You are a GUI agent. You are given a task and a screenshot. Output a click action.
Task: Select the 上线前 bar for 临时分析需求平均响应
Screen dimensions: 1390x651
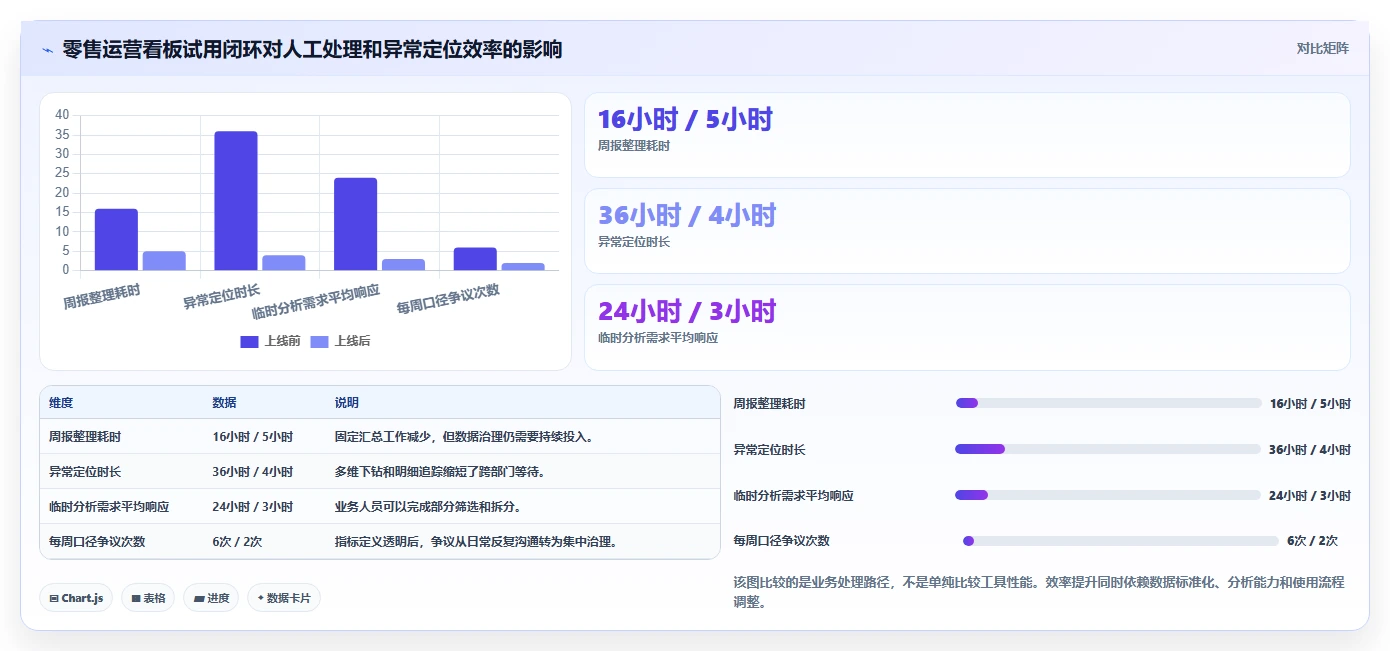[x=355, y=224]
